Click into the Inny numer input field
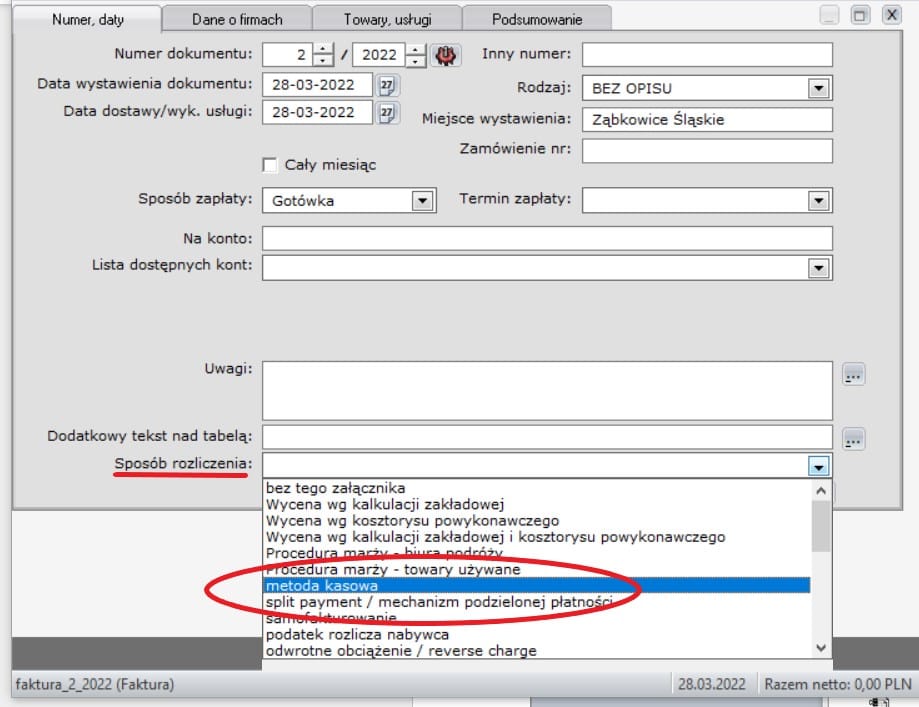Viewport: 919px width, 707px height. [x=707, y=54]
